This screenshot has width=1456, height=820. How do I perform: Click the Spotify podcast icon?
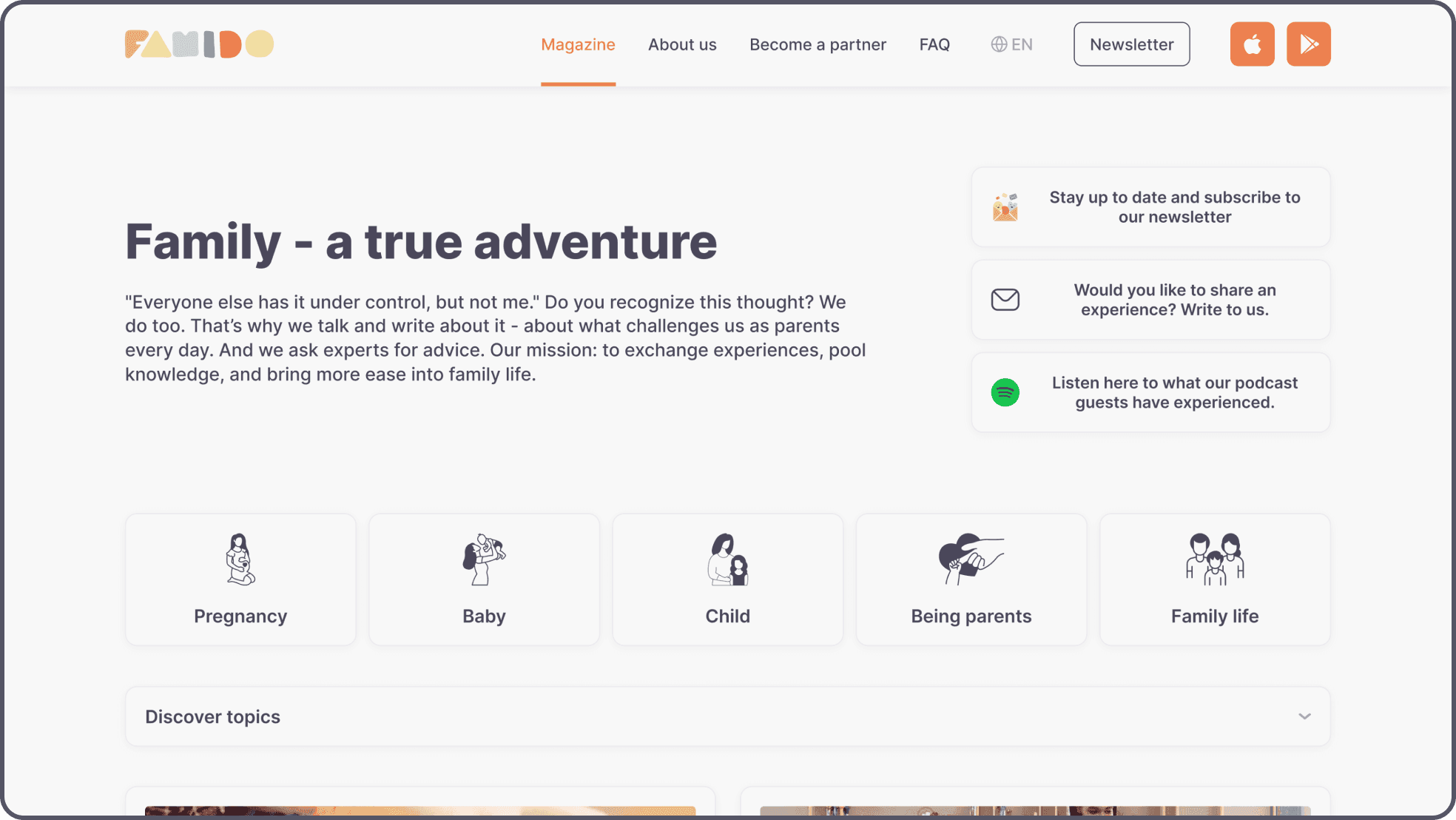(1005, 392)
